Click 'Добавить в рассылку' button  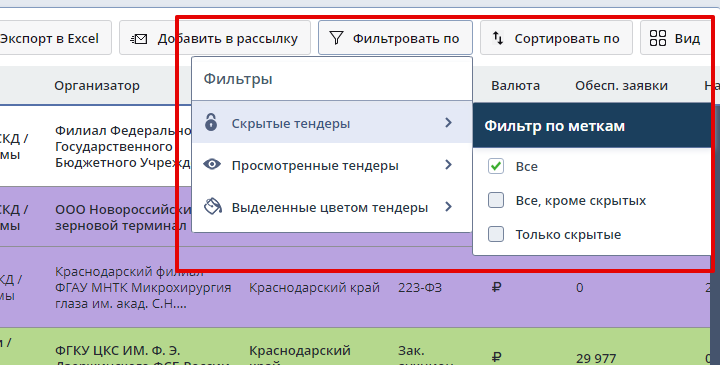click(x=215, y=38)
